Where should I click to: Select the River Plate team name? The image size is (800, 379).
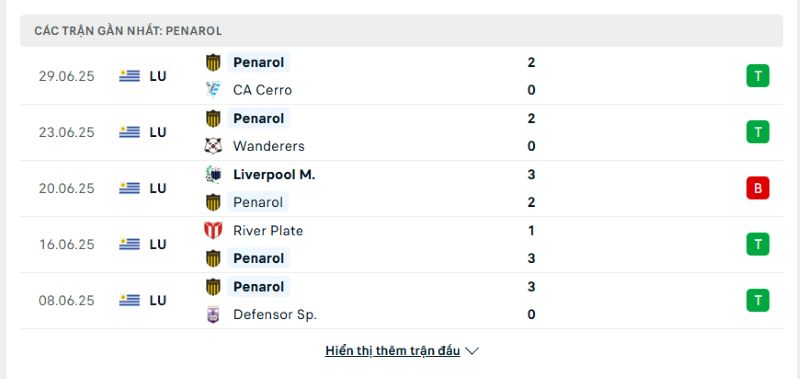(x=268, y=231)
